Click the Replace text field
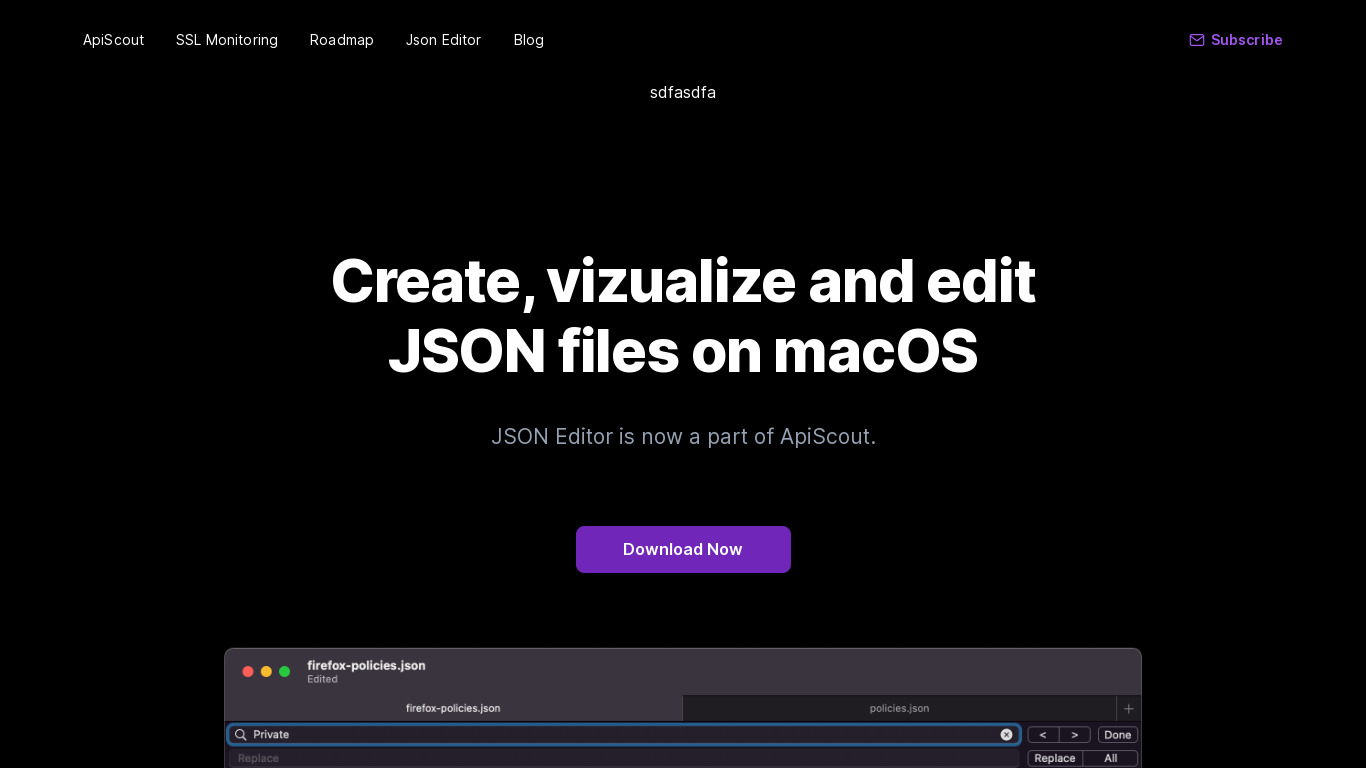 [x=623, y=759]
